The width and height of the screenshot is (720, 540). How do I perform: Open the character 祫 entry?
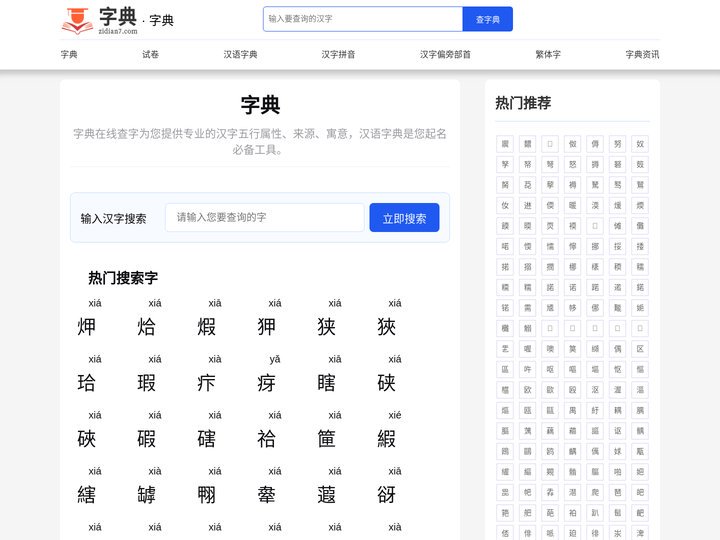[x=267, y=439]
